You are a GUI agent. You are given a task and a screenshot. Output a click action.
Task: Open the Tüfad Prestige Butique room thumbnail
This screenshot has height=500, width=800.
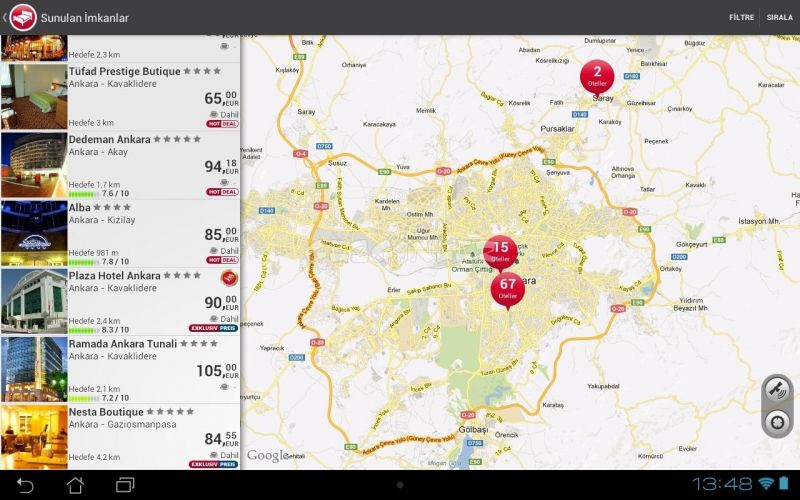point(34,96)
